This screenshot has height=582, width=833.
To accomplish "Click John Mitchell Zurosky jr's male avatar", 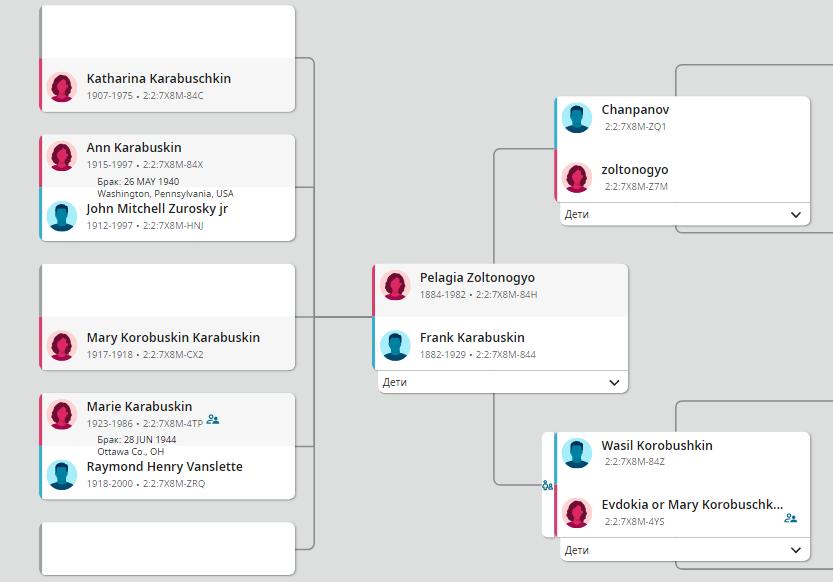I will 62,216.
